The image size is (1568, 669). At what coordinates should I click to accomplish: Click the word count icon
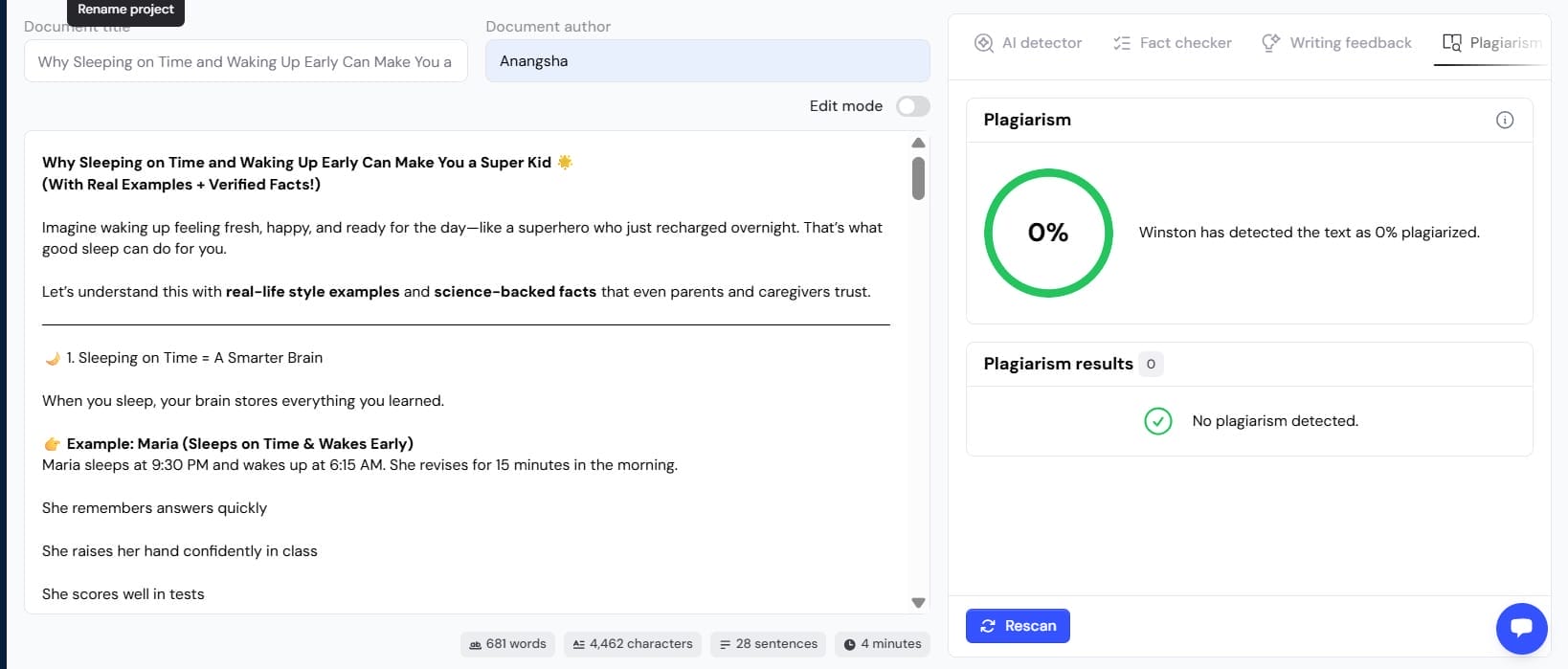(x=476, y=645)
